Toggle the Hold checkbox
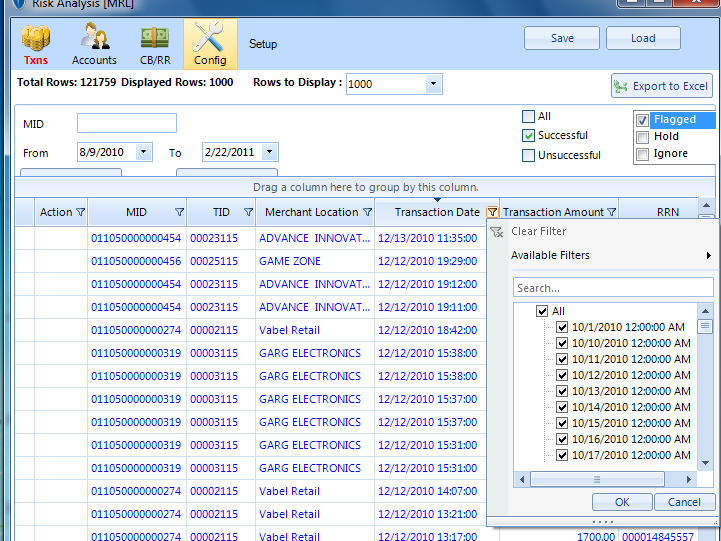This screenshot has width=721, height=541. (x=643, y=137)
